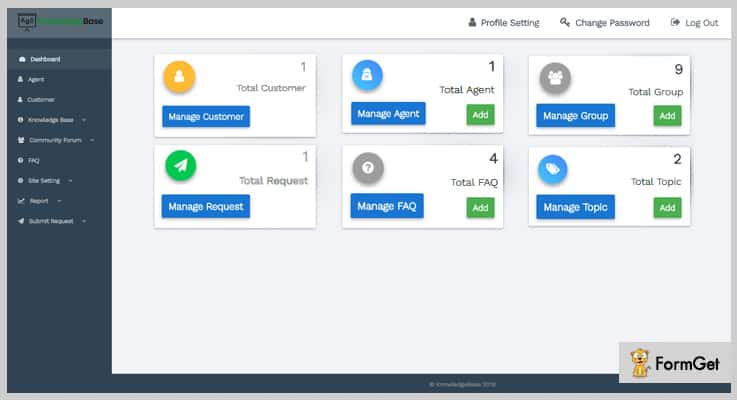
Task: Click the Community Forum sidebar icon
Action: [x=21, y=140]
